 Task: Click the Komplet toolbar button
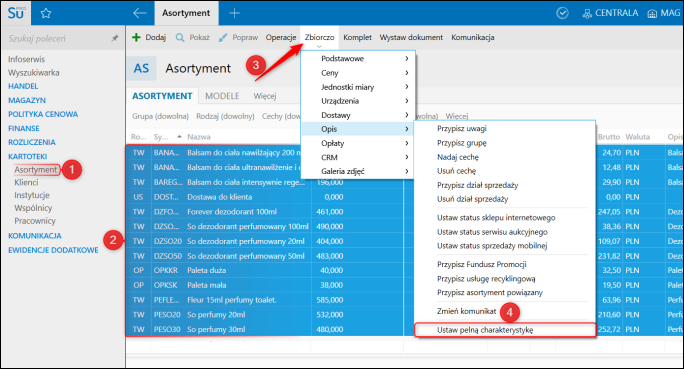pos(357,38)
